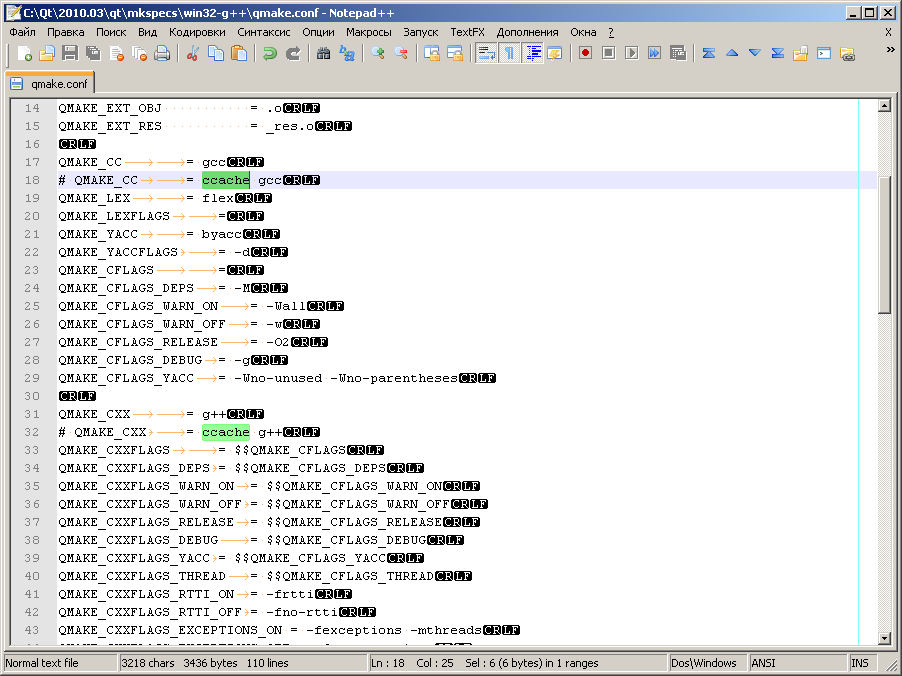
Task: Stop the macro recording
Action: (x=607, y=53)
